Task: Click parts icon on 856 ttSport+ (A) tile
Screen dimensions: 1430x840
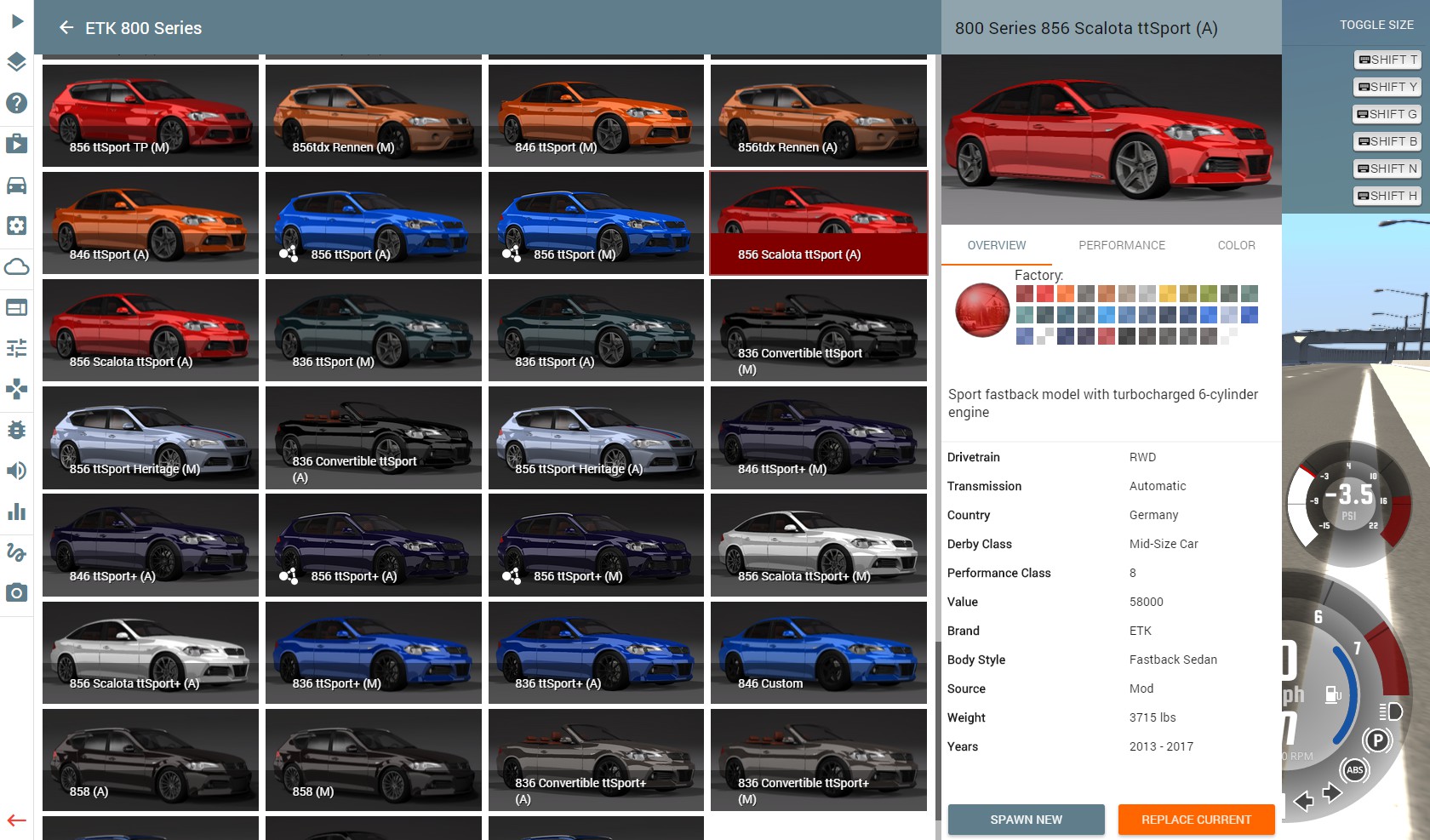Action: pos(289,576)
